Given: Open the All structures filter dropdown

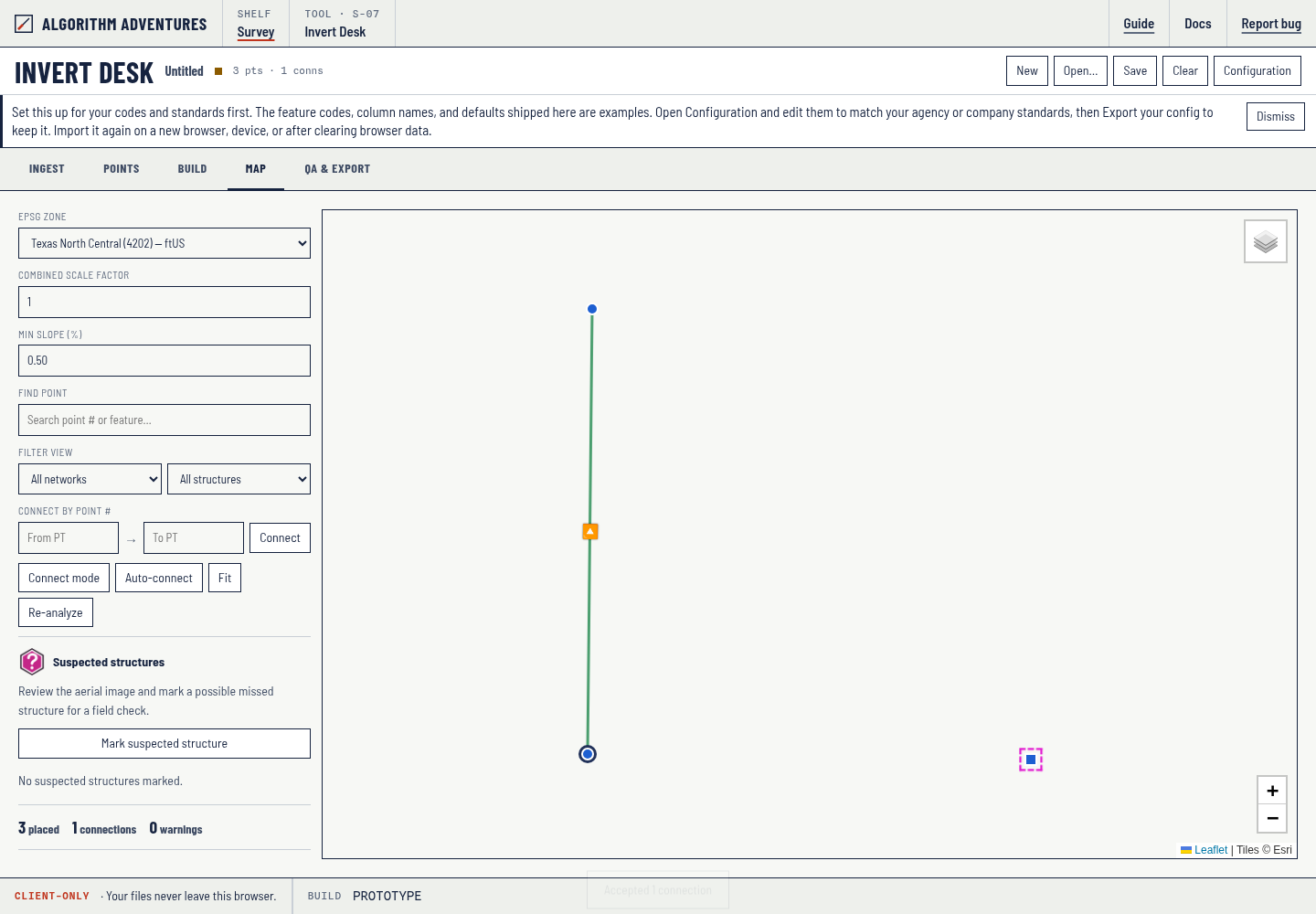Looking at the screenshot, I should click(x=239, y=479).
